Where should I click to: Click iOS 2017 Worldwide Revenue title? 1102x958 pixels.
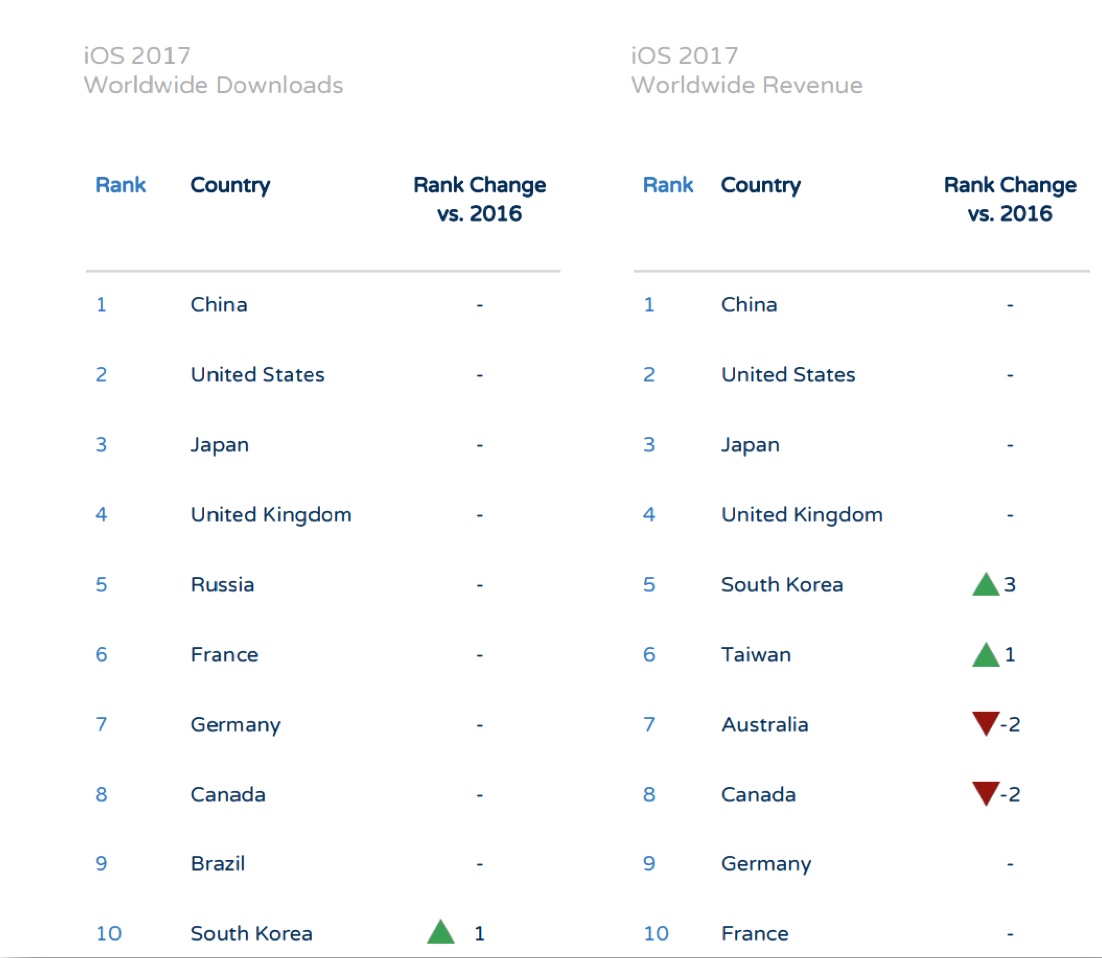click(x=746, y=70)
